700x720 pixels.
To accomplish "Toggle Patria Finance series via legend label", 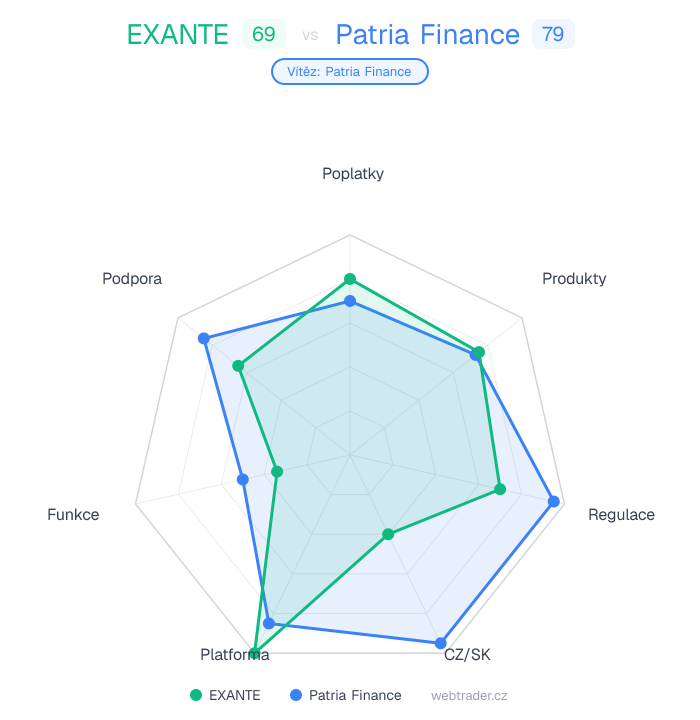I will pos(355,695).
